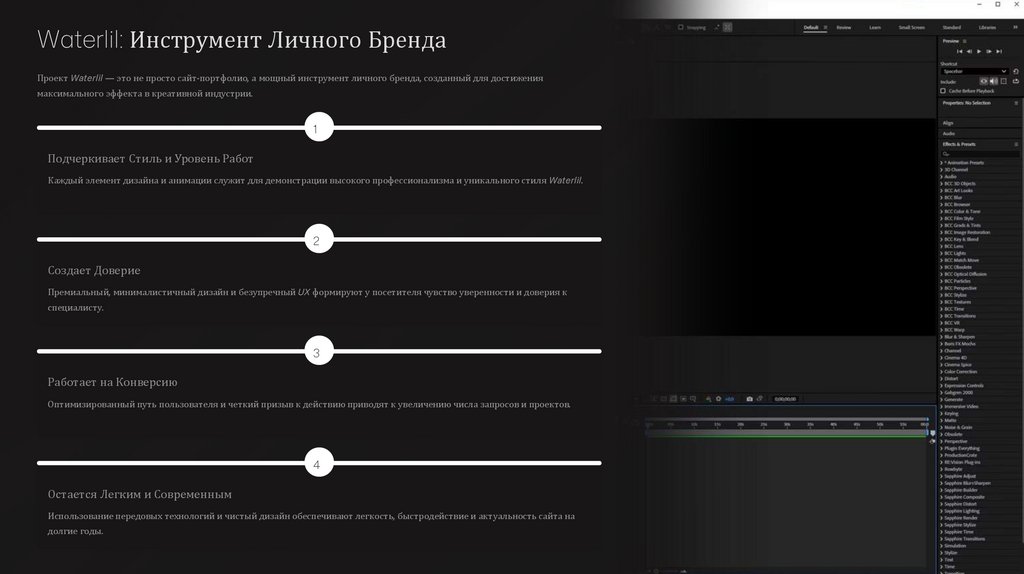Image resolution: width=1024 pixels, height=574 pixels.
Task: Click heading 'Остается Легким и Современным'
Action: pos(140,494)
